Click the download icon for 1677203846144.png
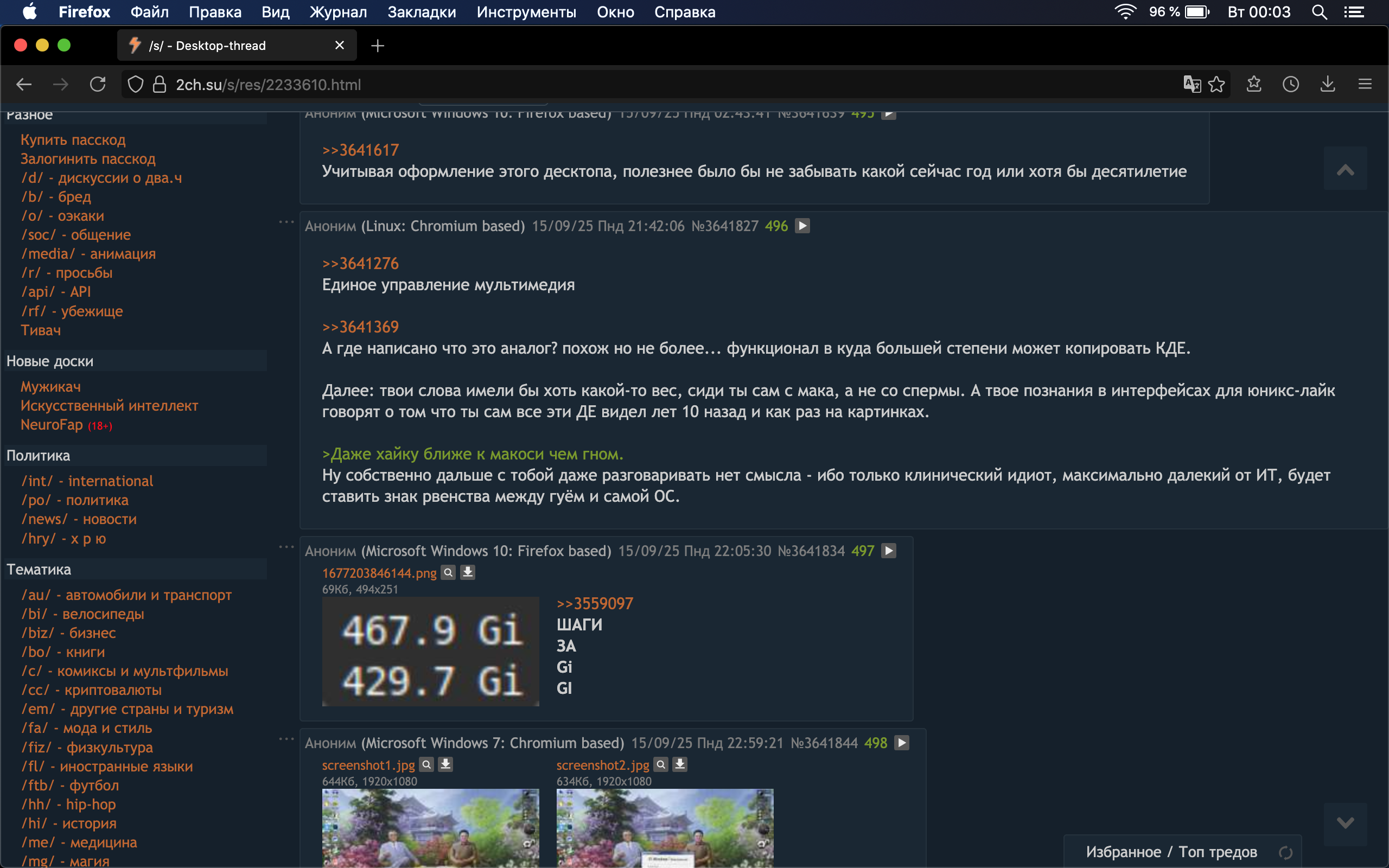Viewport: 1389px width, 868px height. [x=468, y=572]
